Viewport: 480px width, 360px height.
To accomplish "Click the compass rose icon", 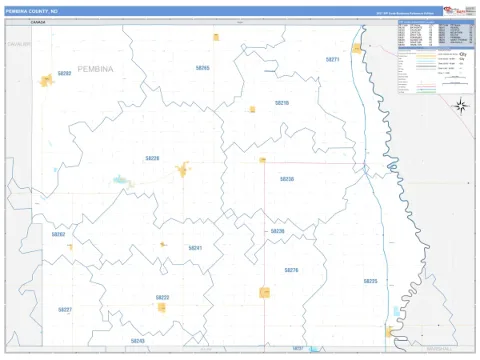I will 461,106.
